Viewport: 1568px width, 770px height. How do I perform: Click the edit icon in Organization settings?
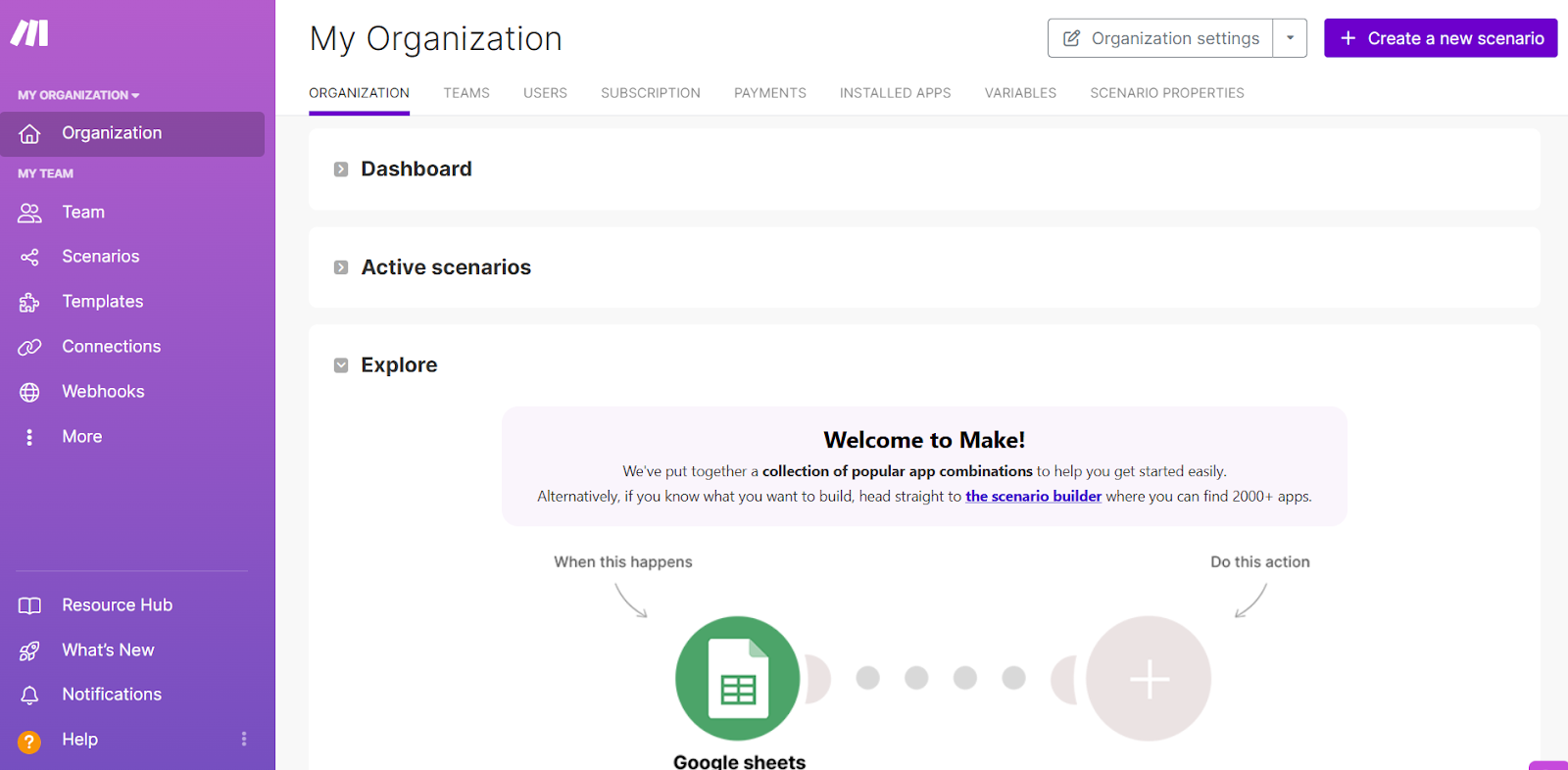[x=1071, y=38]
